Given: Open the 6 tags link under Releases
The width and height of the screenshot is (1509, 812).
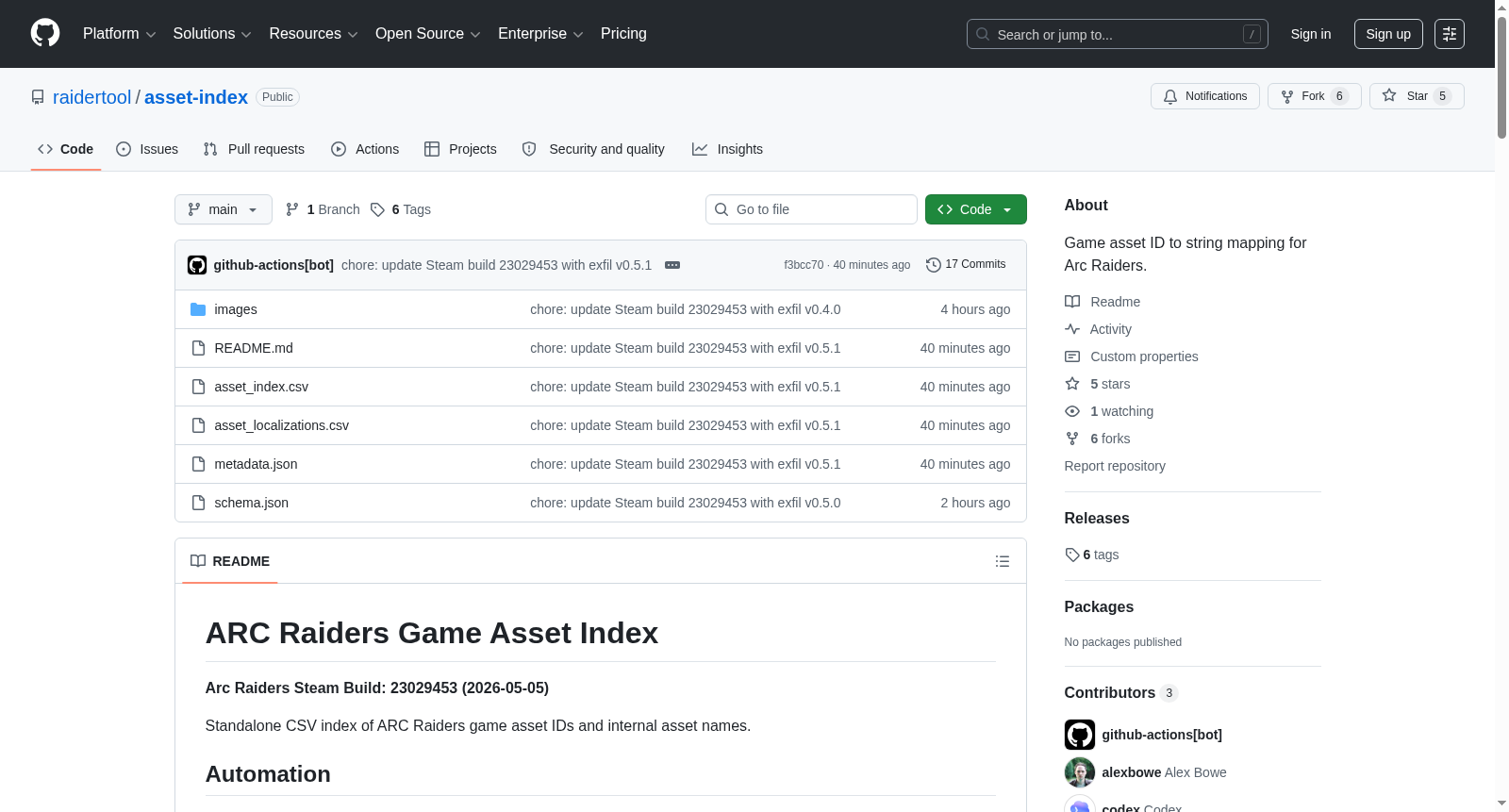Looking at the screenshot, I should [x=1092, y=555].
